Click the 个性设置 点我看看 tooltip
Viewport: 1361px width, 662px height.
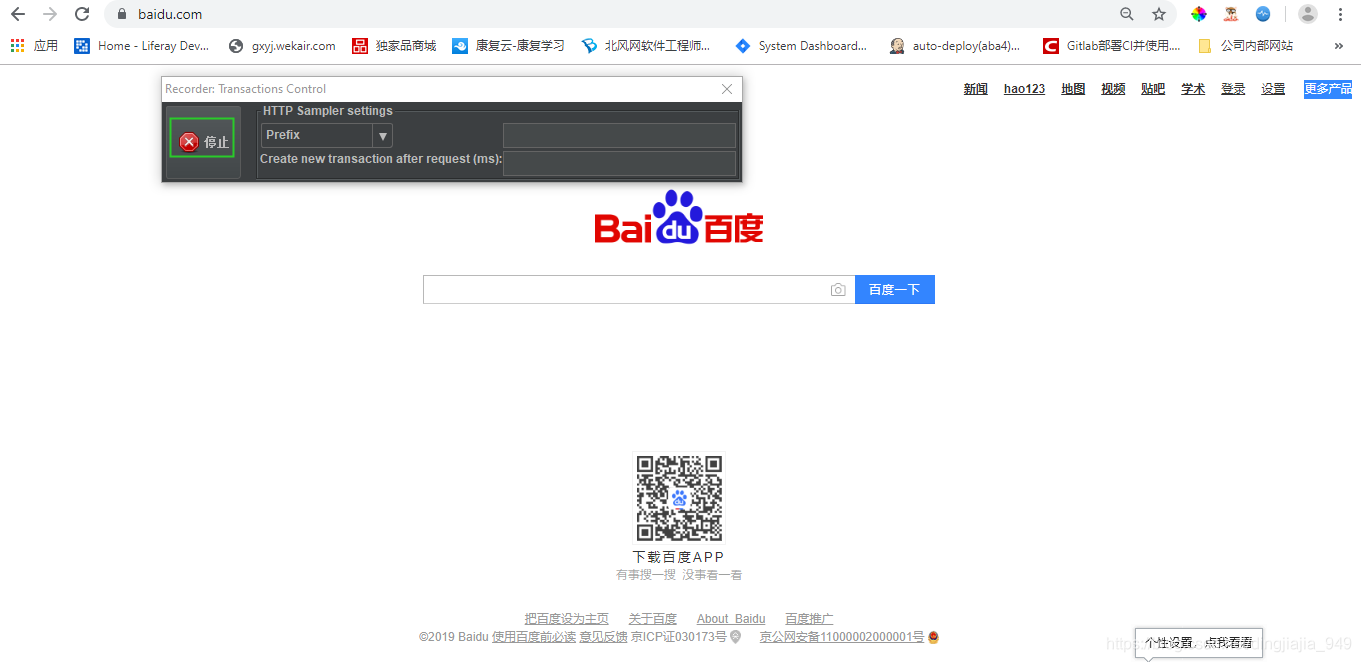(x=1198, y=643)
